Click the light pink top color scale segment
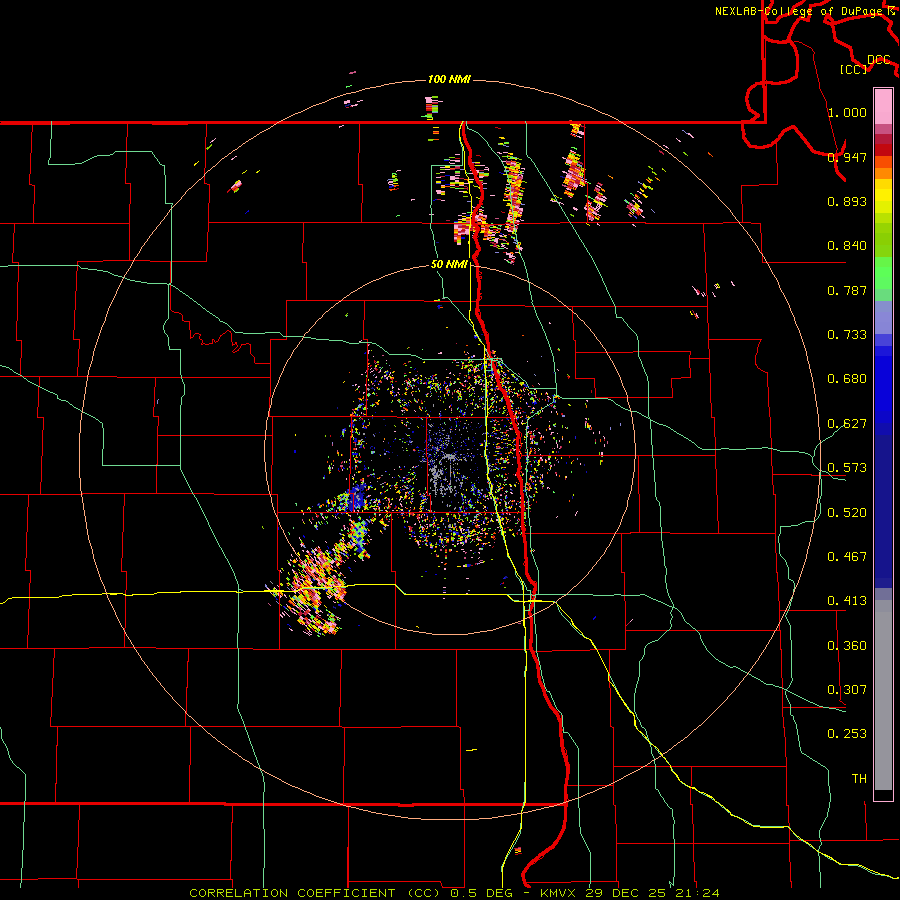The width and height of the screenshot is (900, 900). click(883, 107)
